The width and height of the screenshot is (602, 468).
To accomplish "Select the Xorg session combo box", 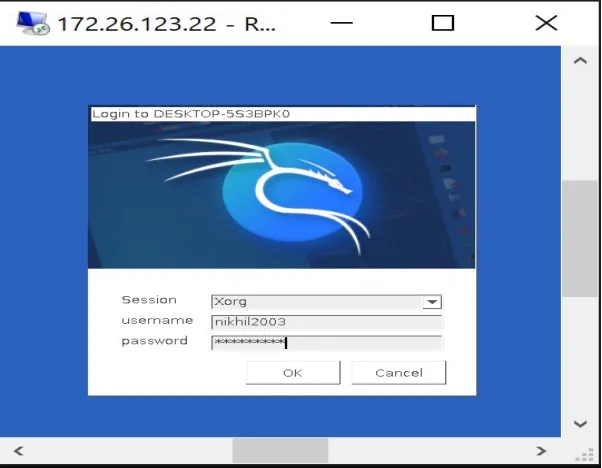I will pos(327,302).
